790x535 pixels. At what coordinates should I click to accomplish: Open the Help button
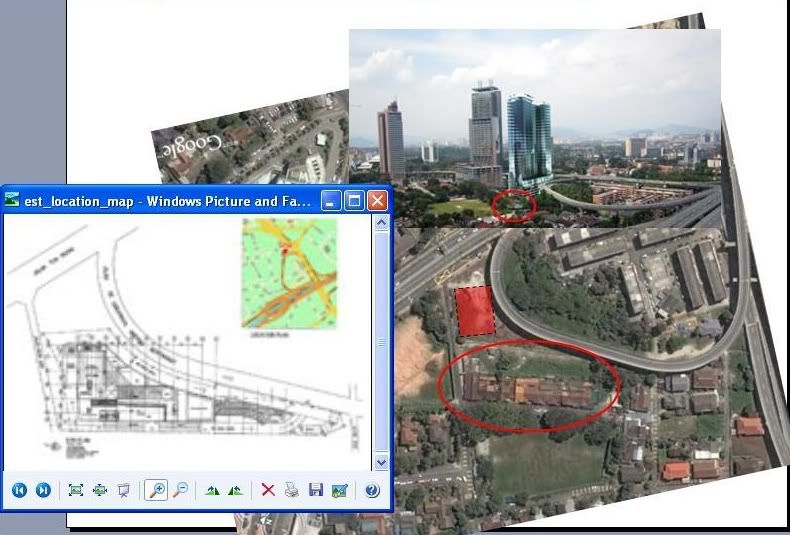tap(372, 490)
